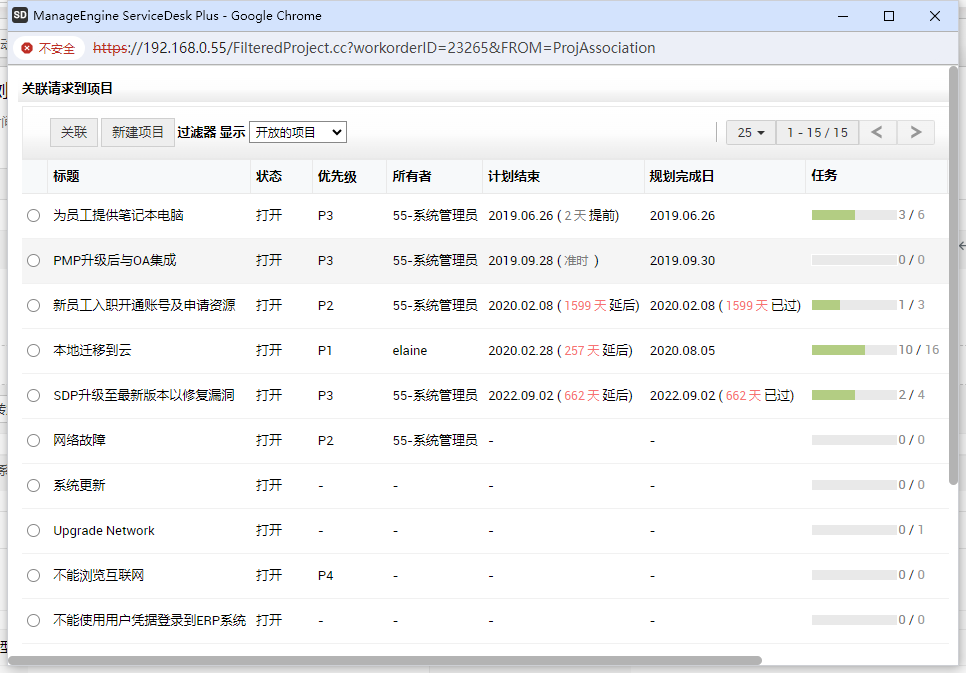Viewport: 966px width, 673px height.
Task: Sort by 优先级 column header
Action: 337,176
